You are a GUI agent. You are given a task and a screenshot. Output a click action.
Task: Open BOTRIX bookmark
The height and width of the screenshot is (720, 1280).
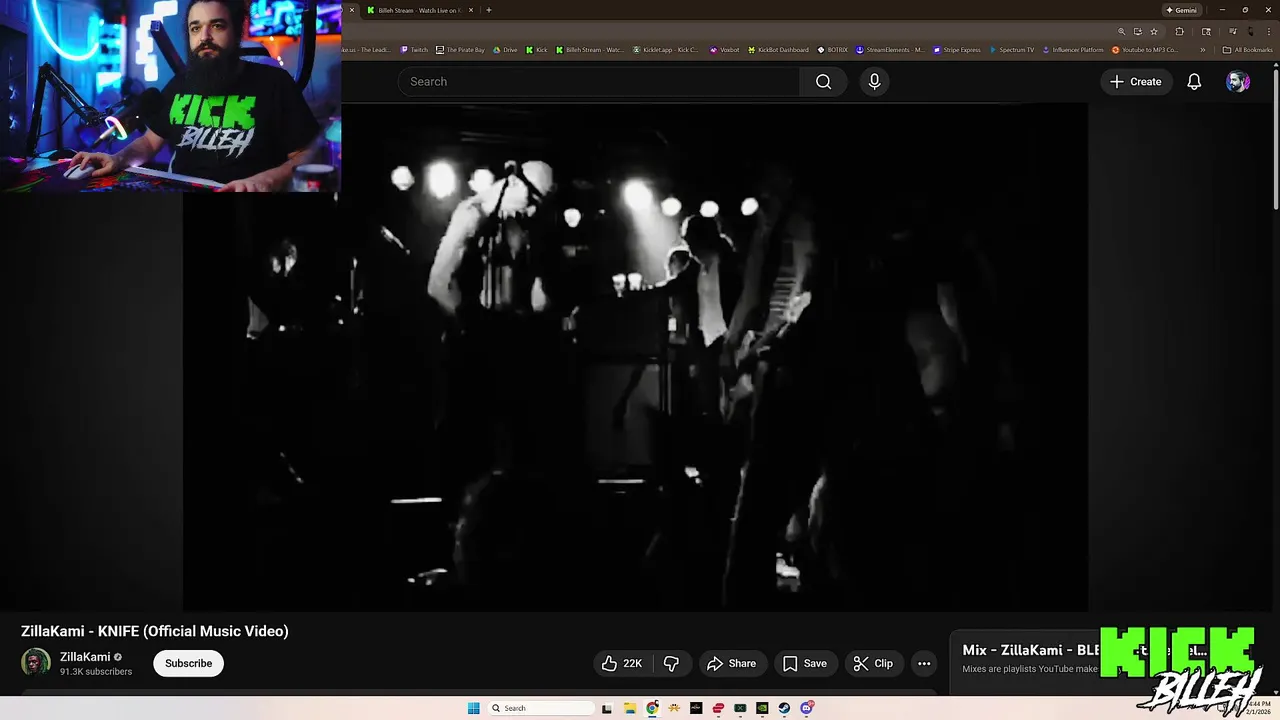[x=832, y=50]
